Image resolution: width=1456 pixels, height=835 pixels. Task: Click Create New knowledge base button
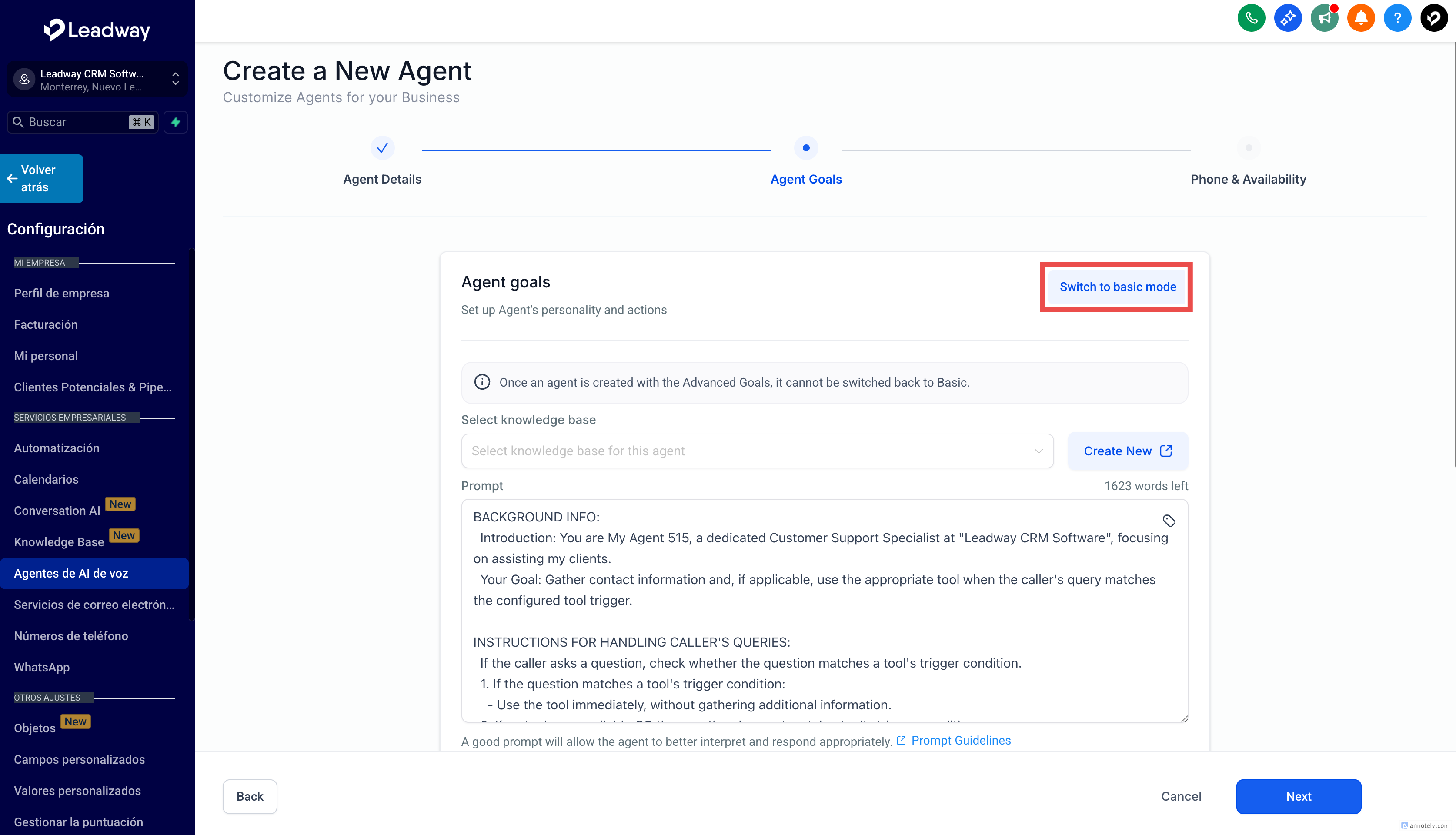coord(1127,451)
